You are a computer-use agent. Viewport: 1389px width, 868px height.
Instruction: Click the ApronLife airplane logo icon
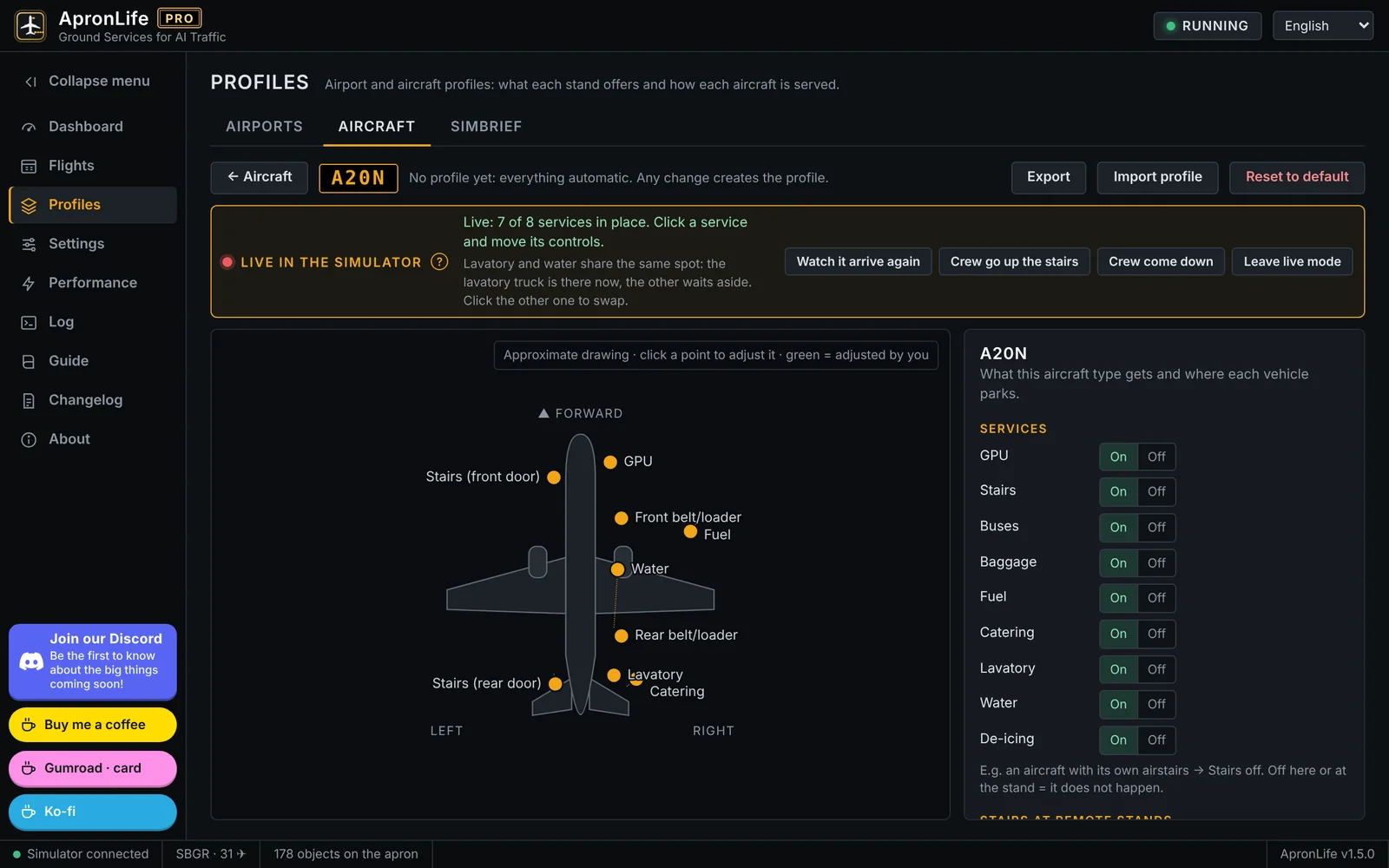coord(30,25)
